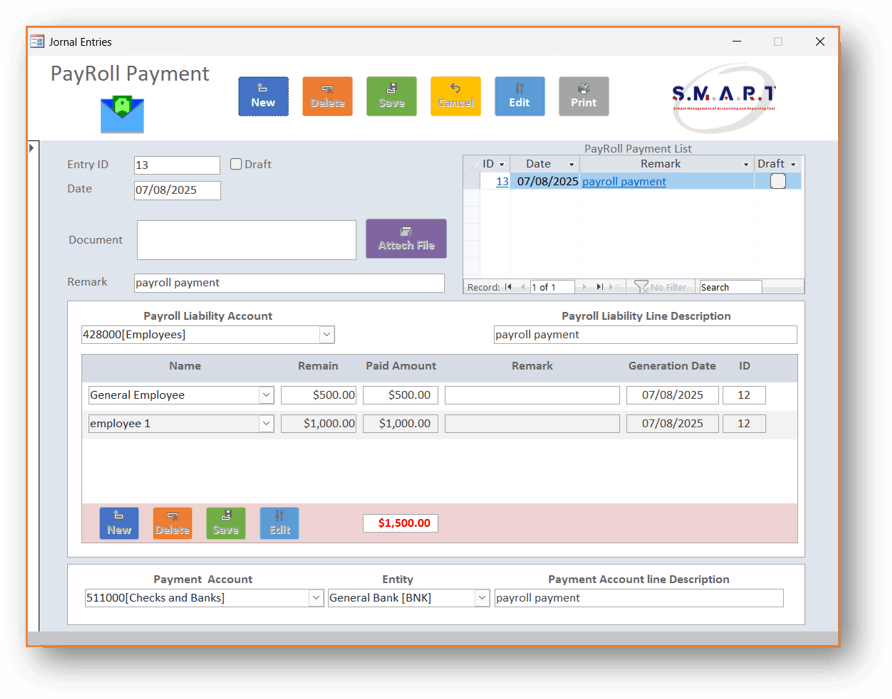Click New button in payroll lines footer
892x699 pixels.
(x=119, y=523)
